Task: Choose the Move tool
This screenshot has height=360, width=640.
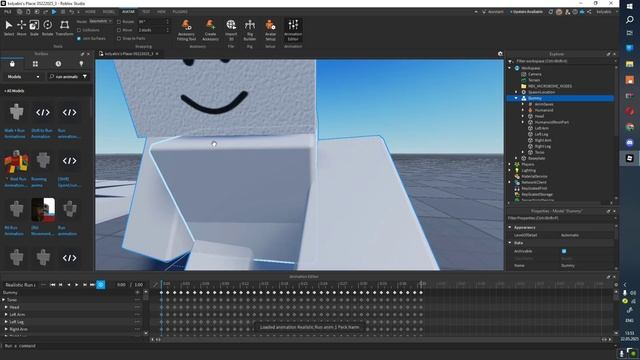Action: (x=21, y=26)
